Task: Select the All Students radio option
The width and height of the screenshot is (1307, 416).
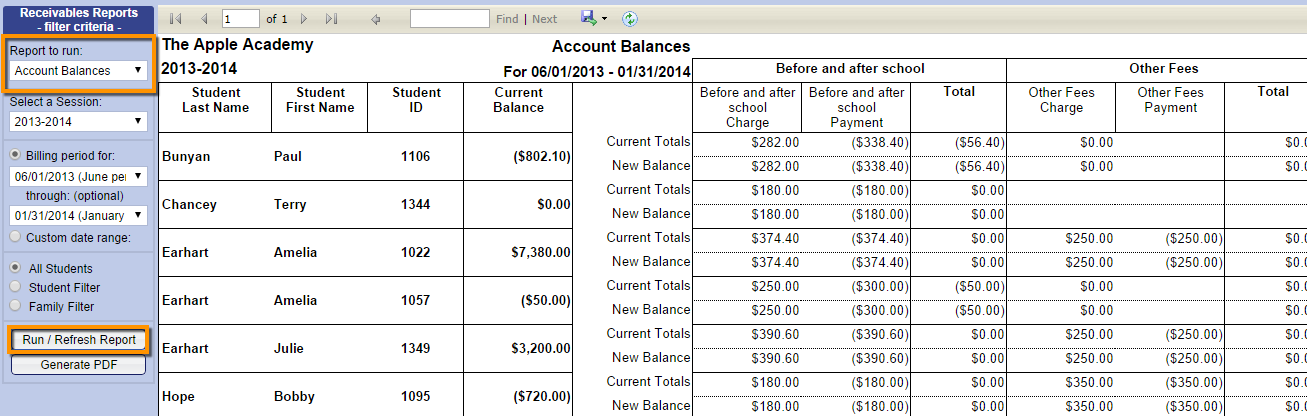Action: point(15,268)
